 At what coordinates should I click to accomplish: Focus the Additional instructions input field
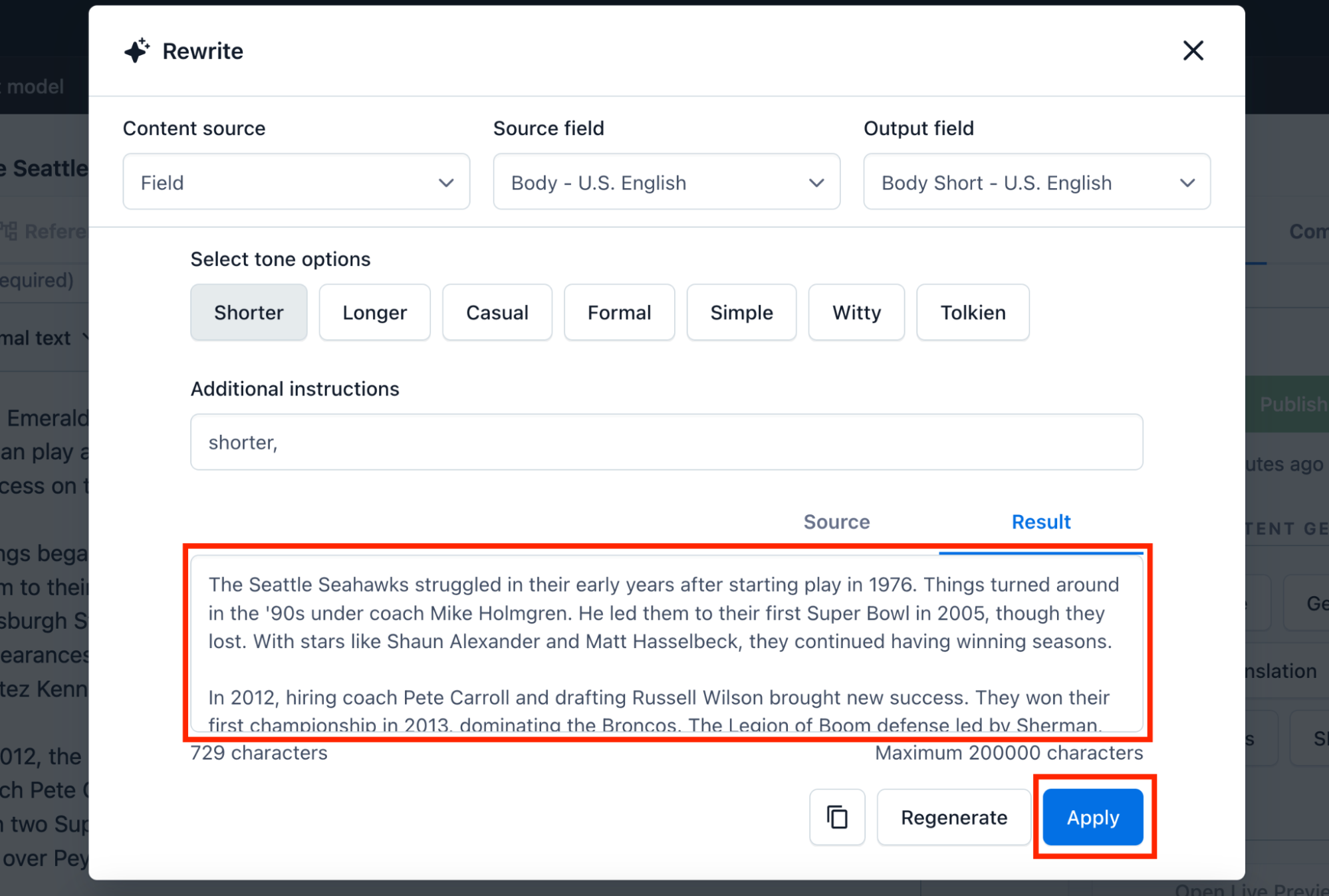666,442
